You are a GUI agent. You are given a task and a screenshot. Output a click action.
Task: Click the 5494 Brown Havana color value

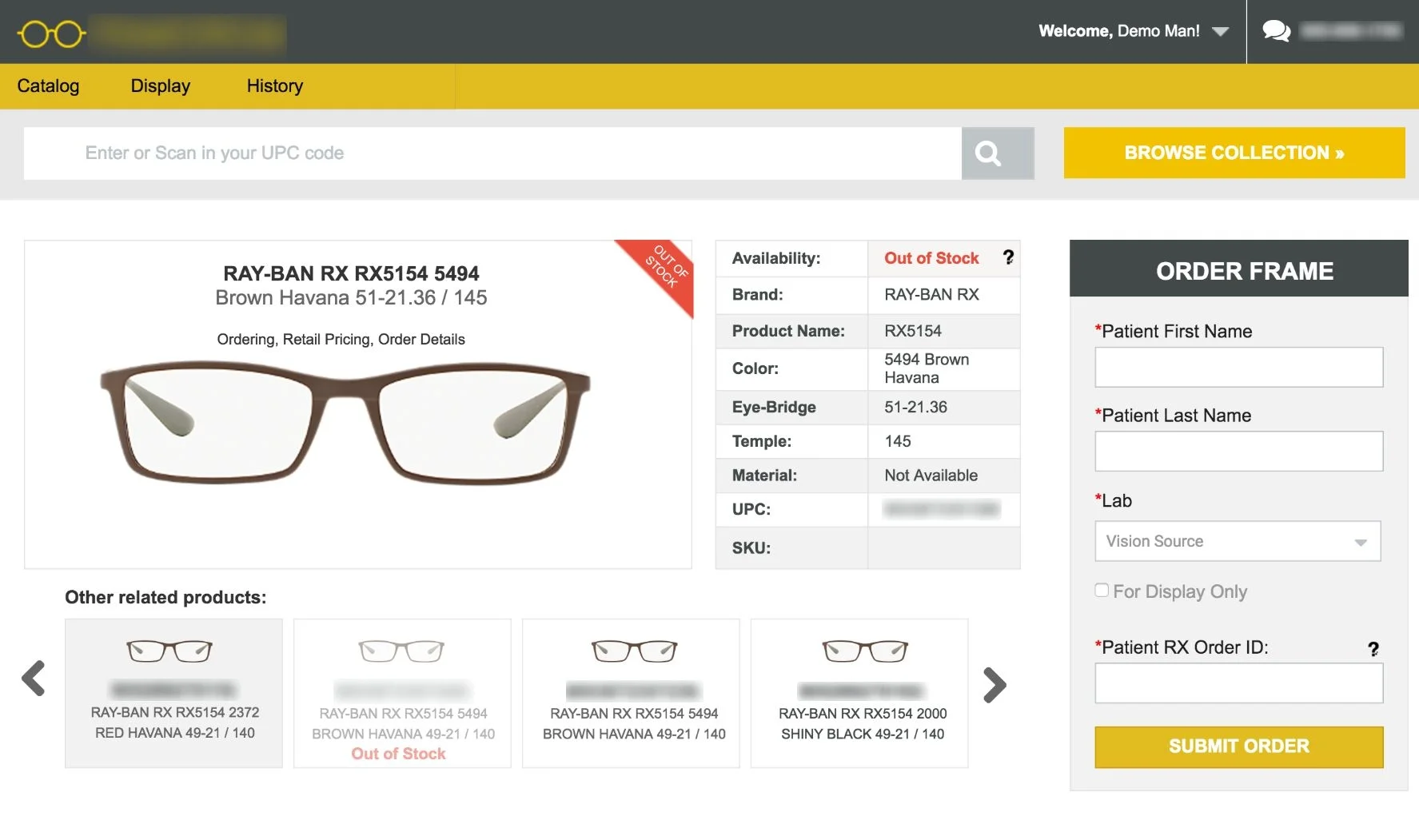pos(927,368)
